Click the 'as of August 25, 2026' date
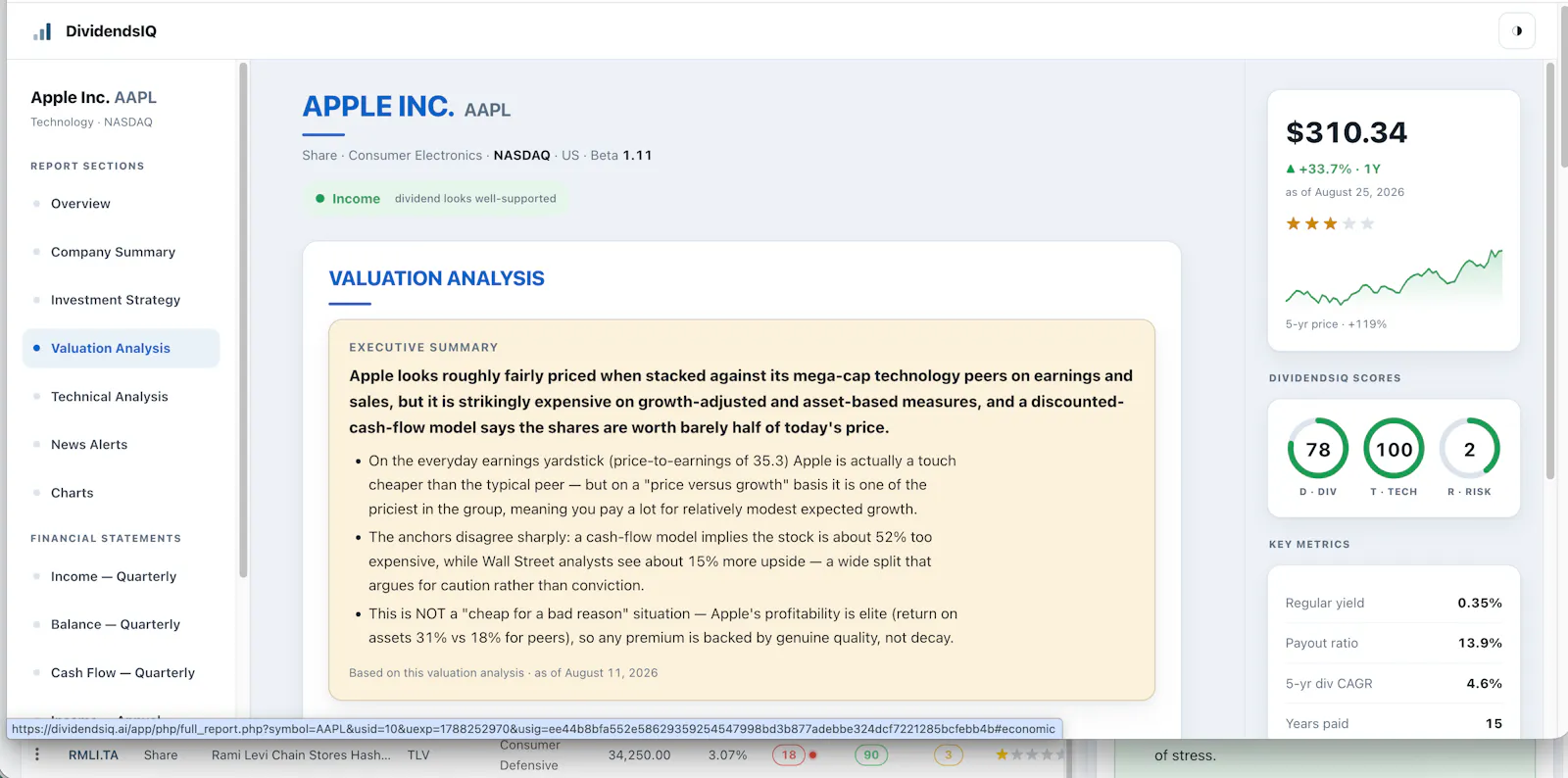Viewport: 1568px width, 778px height. [1345, 193]
